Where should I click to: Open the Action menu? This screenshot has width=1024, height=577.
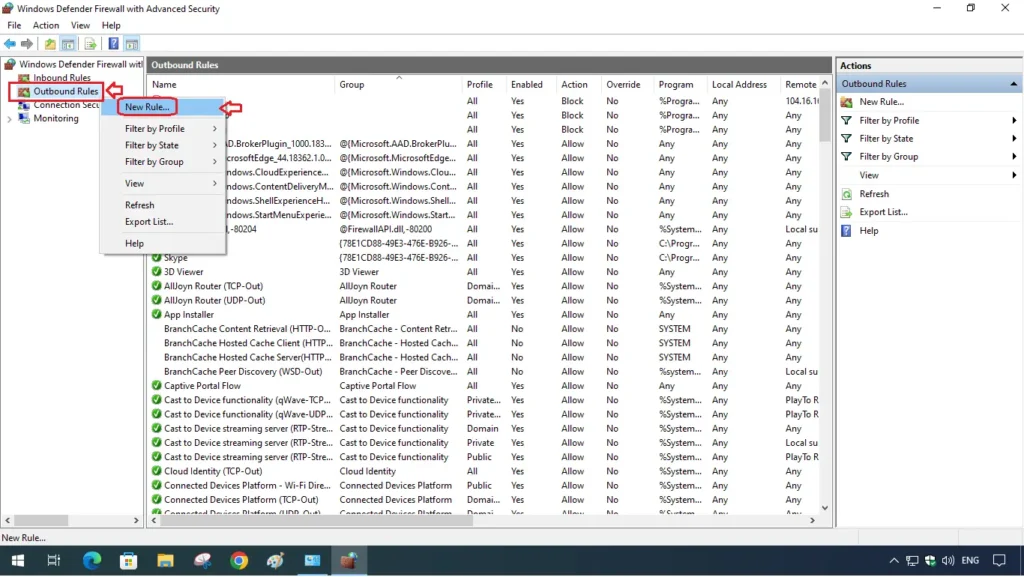click(x=46, y=25)
